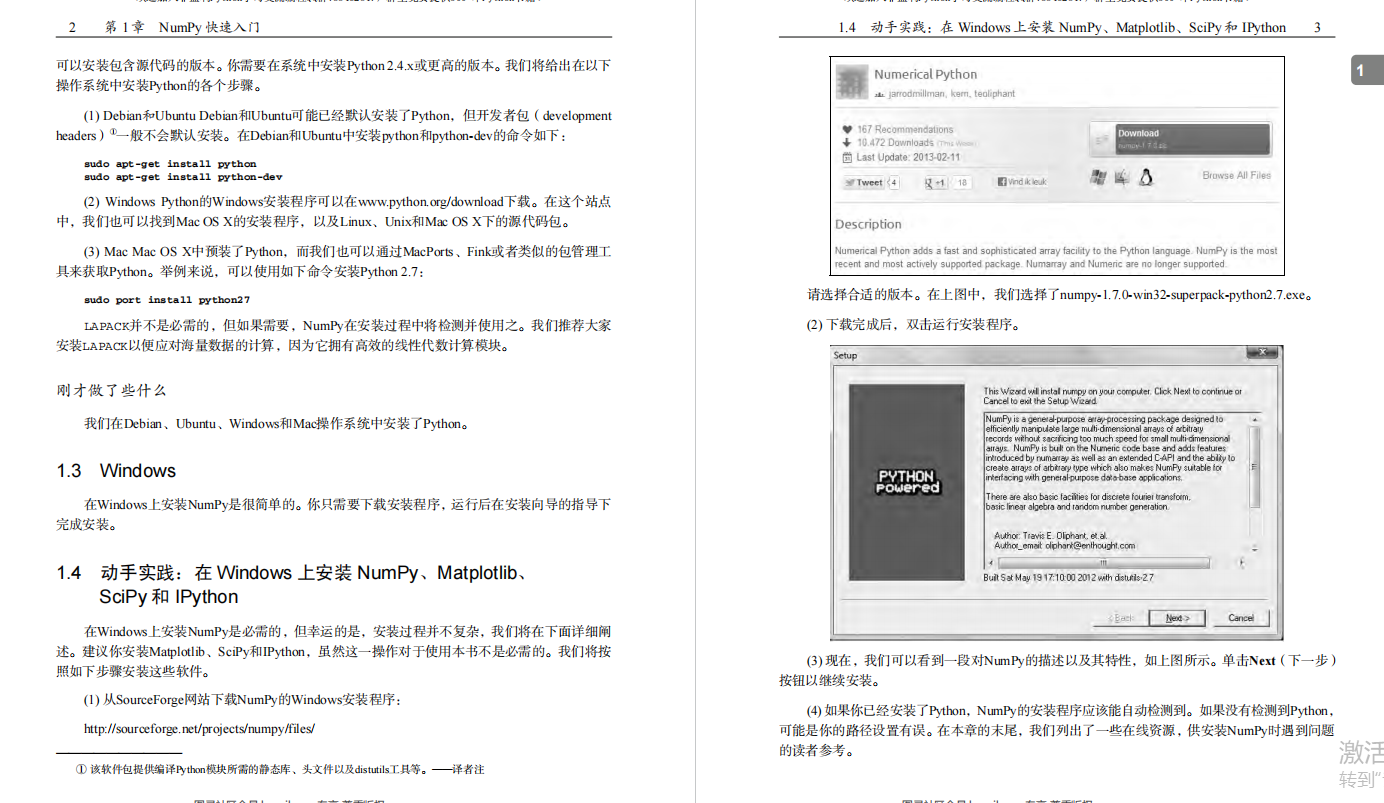Click the 'Setup' title bar text of wizard
This screenshot has width=1384, height=803.
[x=845, y=355]
